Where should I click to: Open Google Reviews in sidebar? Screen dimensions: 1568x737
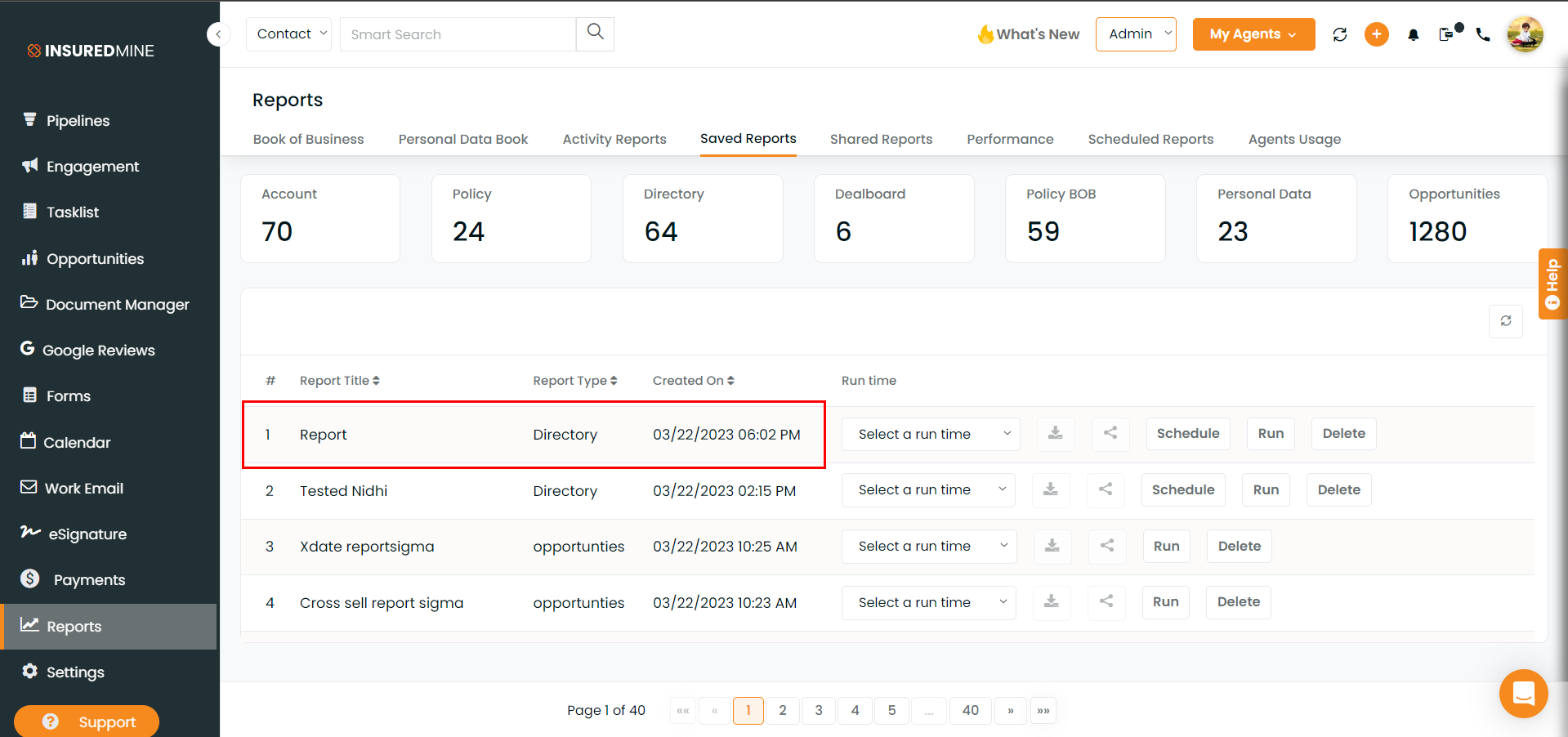98,351
